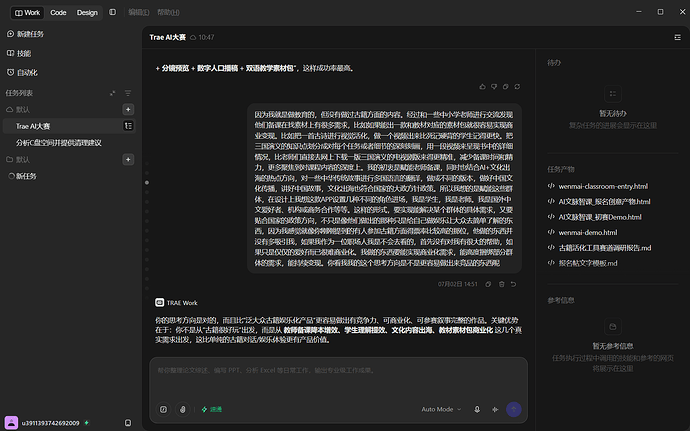
Task: Like the response with thumbs-up icon
Action: (x=482, y=87)
